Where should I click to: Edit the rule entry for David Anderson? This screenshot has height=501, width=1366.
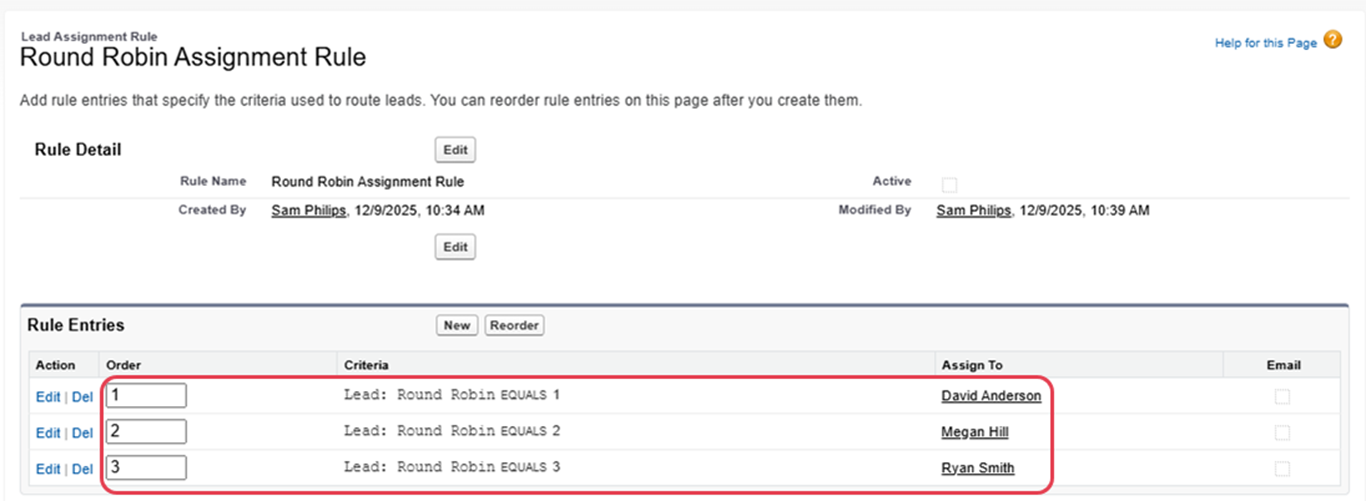(47, 397)
